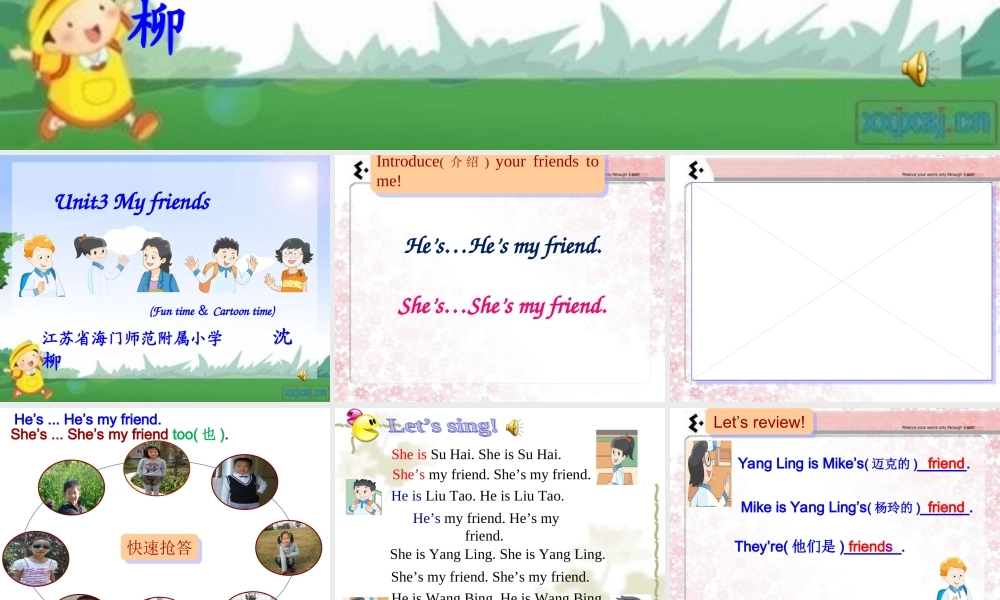Screen dimensions: 1000x600
Task: Click black arrow logo on blank slide
Action: (696, 170)
